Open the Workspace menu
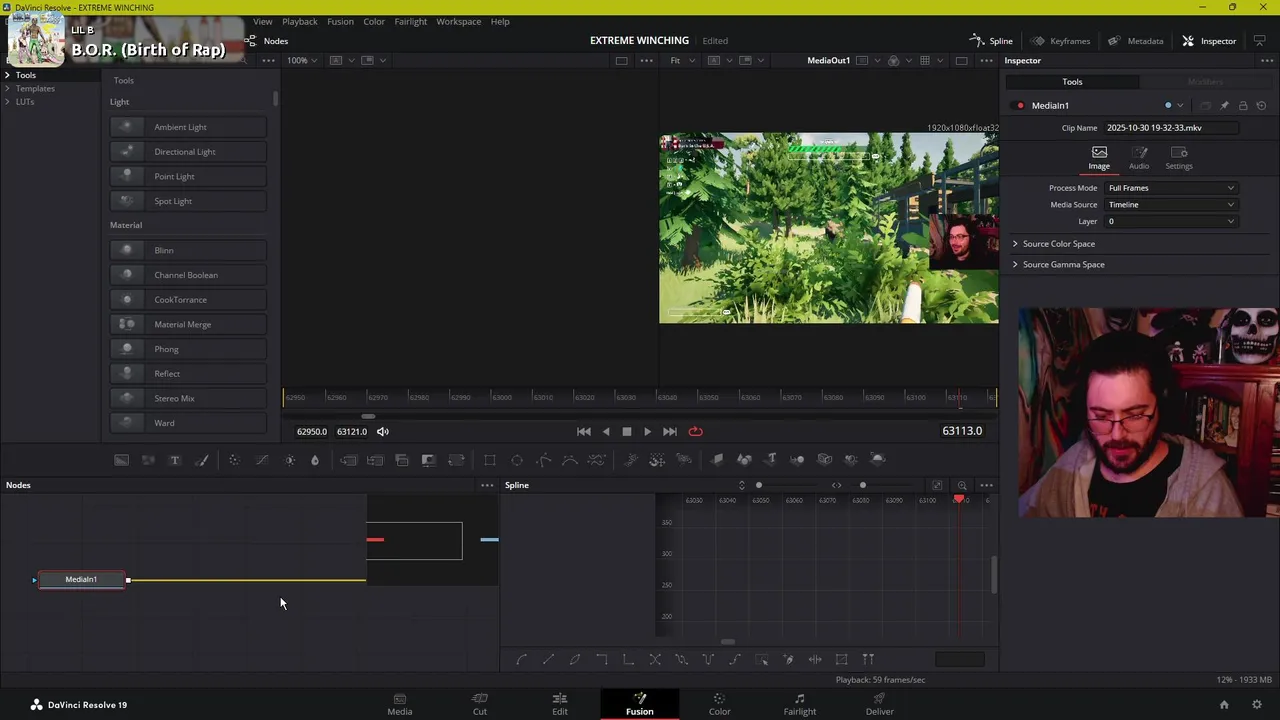1280x720 pixels. 459,21
